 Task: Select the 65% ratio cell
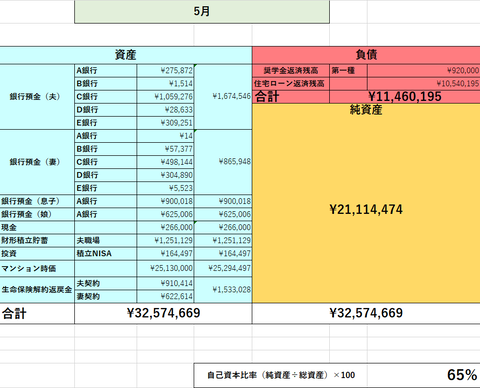(x=462, y=375)
